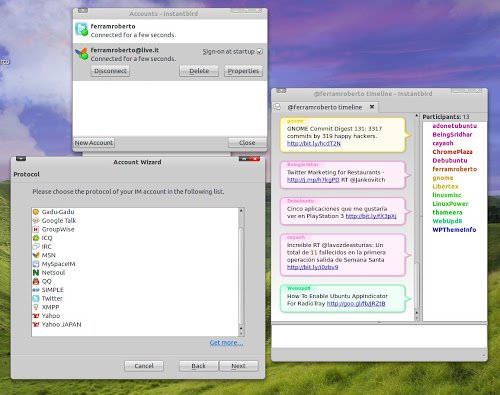
Task: Click the Twitter icon in protocol list
Action: [x=36, y=298]
